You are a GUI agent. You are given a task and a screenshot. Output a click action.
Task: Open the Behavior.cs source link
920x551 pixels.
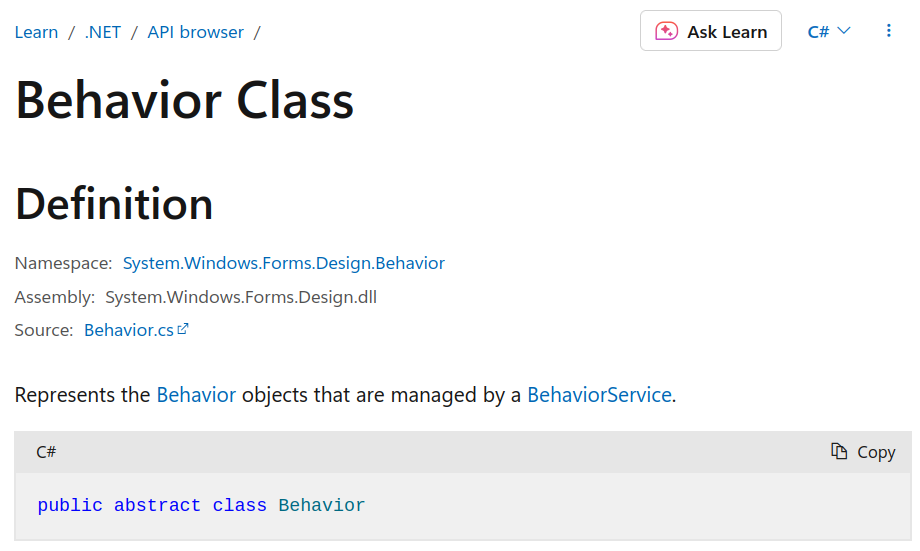[129, 330]
